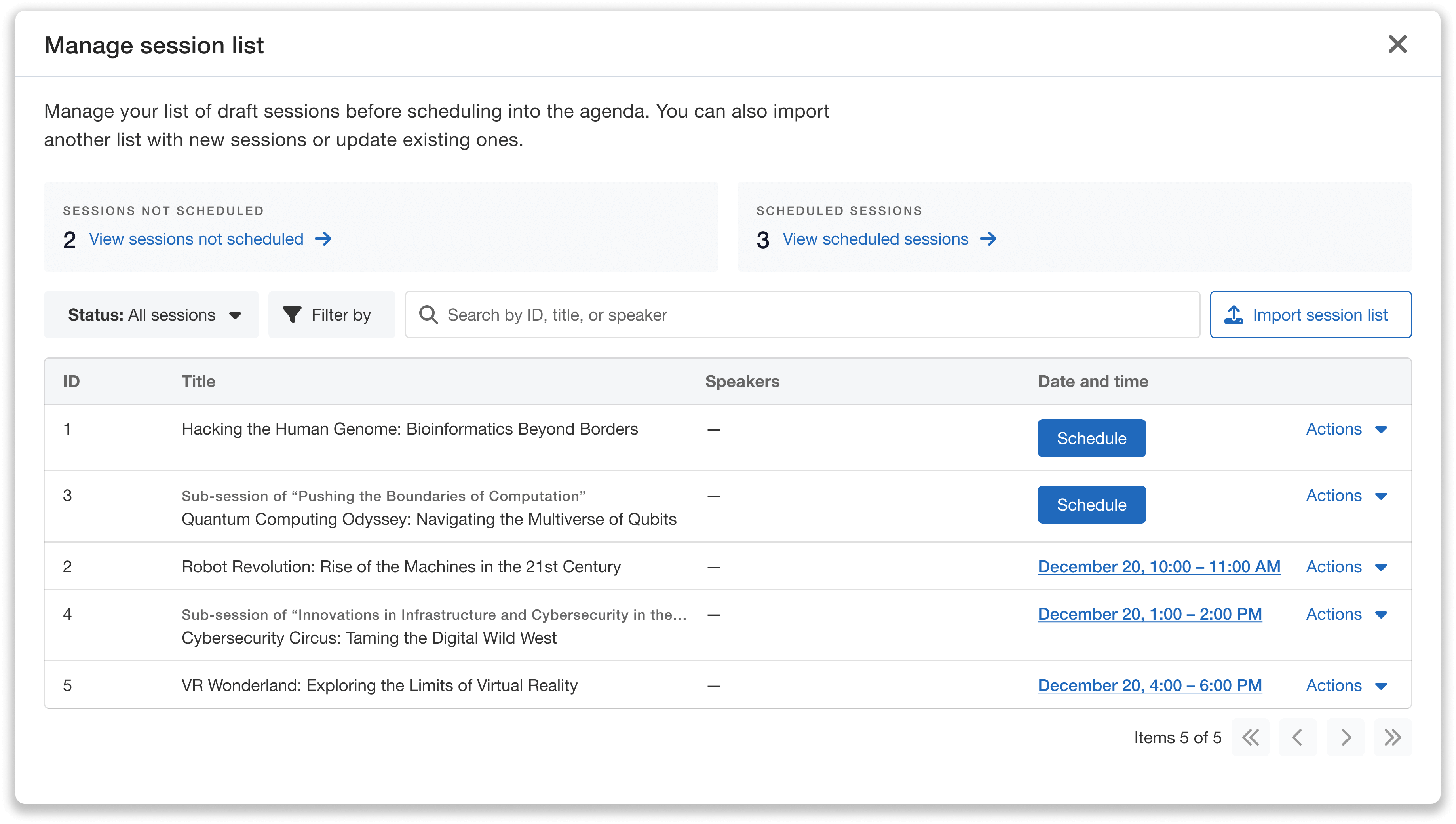
Task: Open the search magnifying glass icon
Action: click(428, 315)
